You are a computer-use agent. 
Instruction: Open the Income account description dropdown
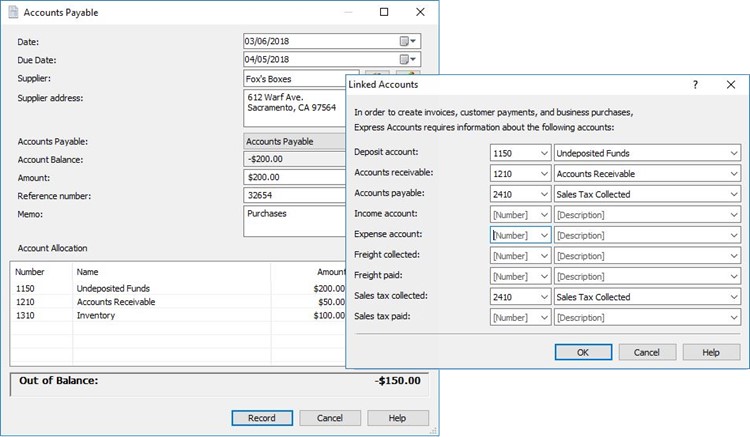(734, 214)
